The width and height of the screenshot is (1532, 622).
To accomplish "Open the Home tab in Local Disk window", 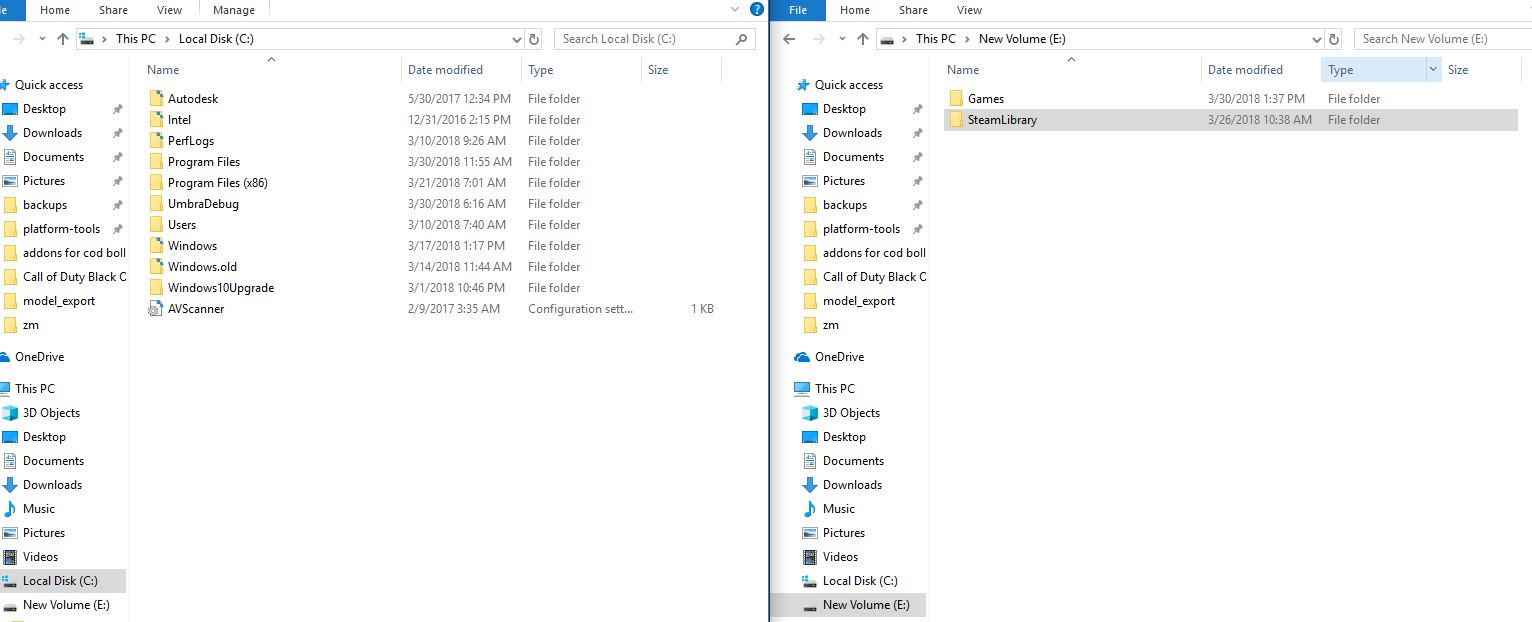I will pyautogui.click(x=55, y=10).
